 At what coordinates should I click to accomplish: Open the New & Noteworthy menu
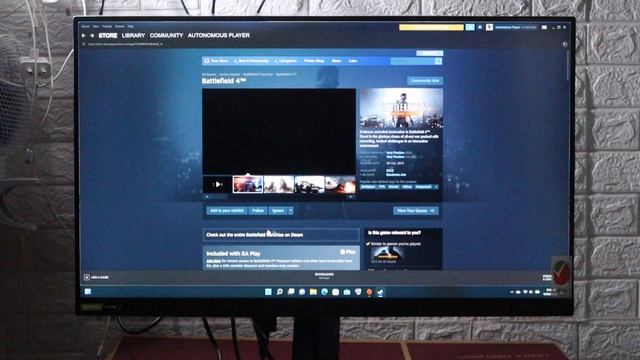[x=252, y=61]
